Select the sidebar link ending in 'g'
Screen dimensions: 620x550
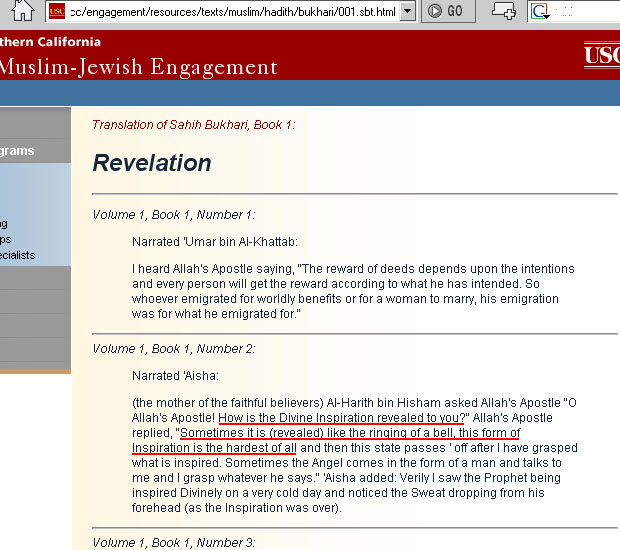tap(4, 224)
